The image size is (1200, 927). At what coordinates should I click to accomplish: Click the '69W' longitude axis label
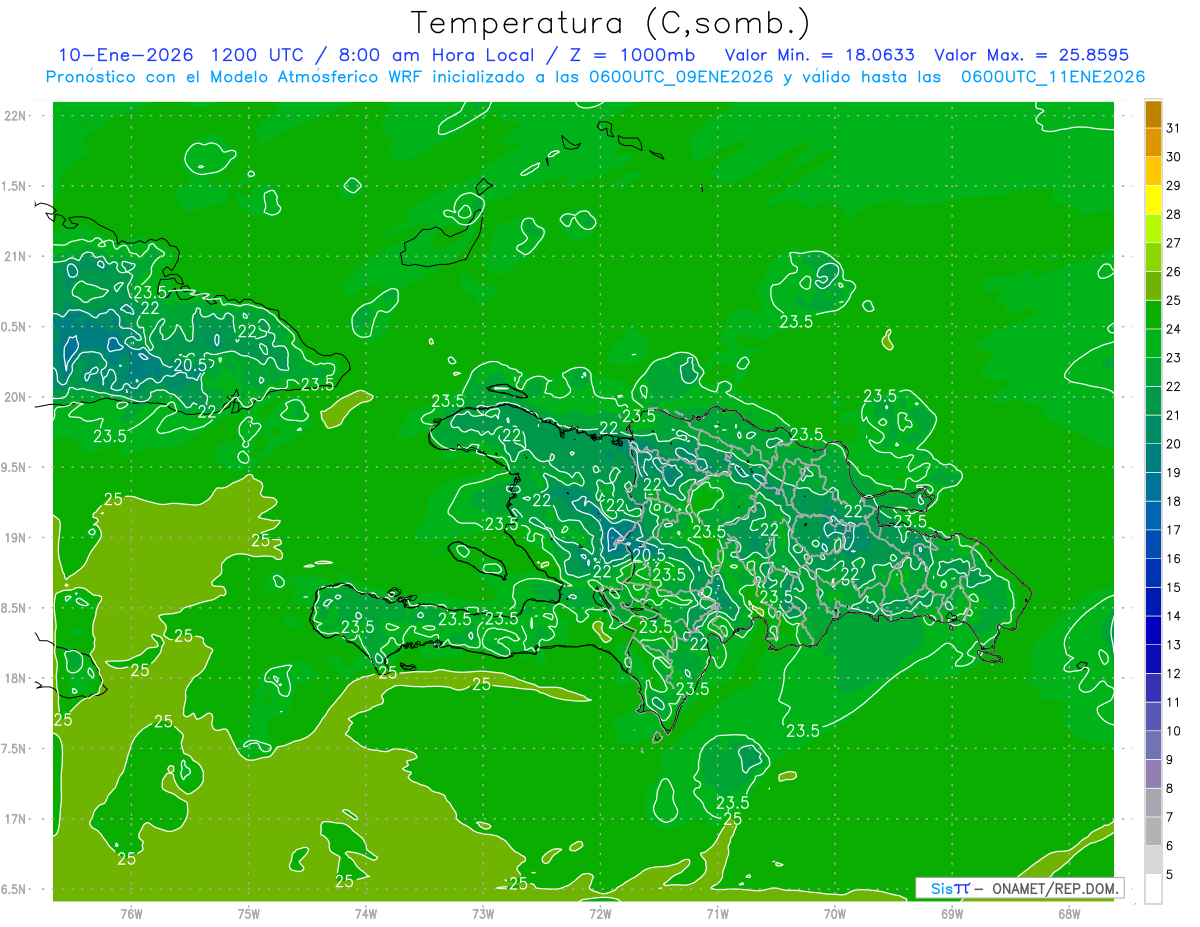(x=951, y=914)
